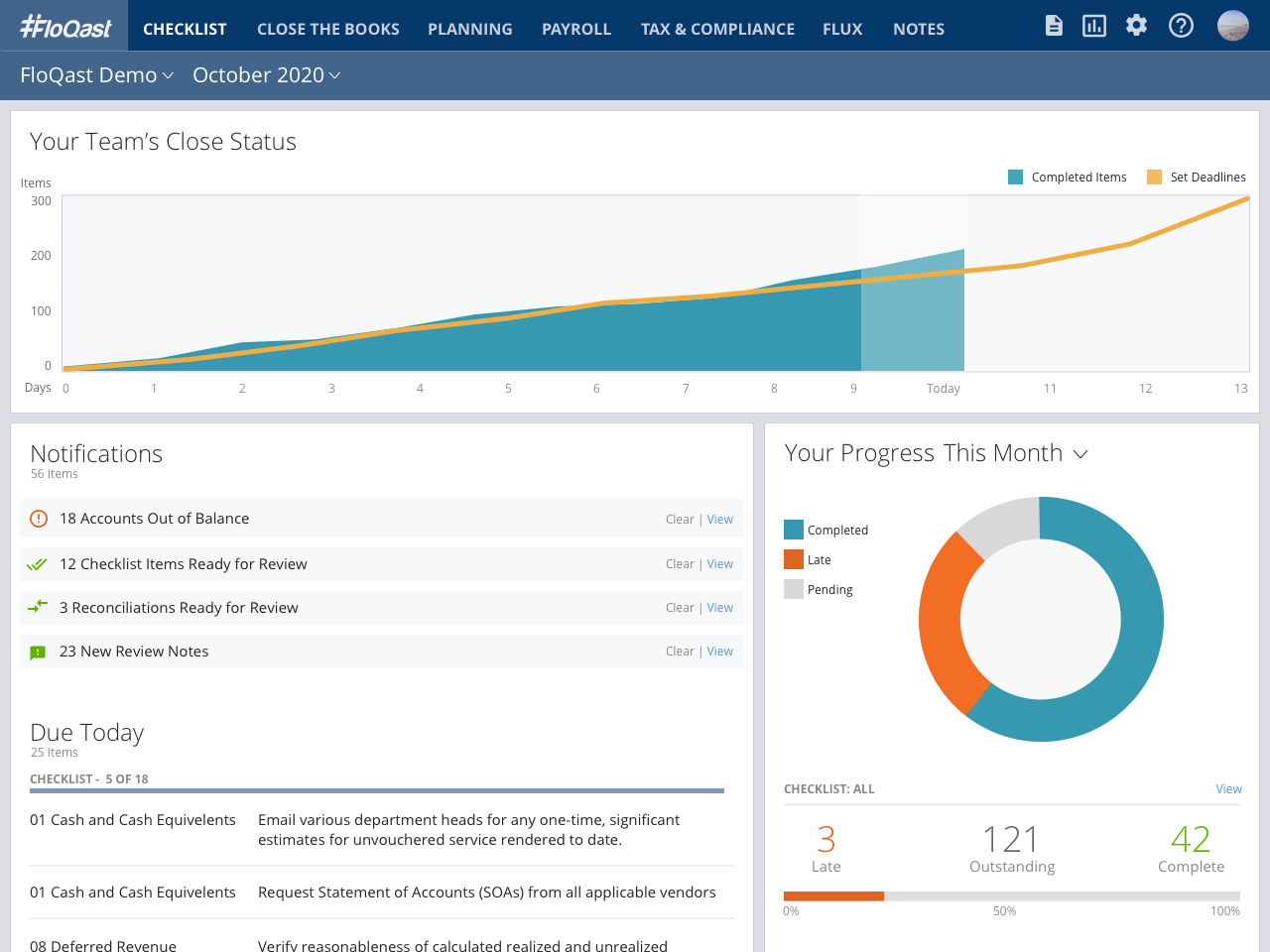
Task: View 12 Checklist Items Ready for Review
Action: pos(720,564)
